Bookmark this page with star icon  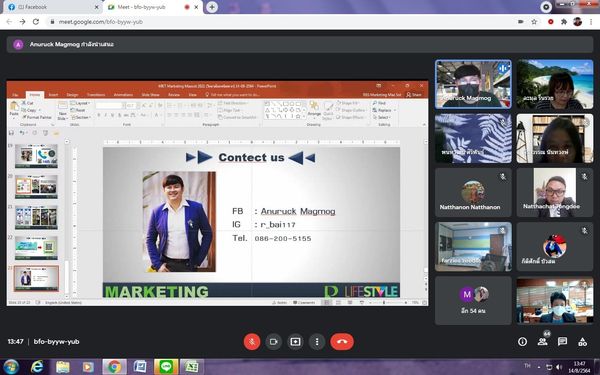534,22
